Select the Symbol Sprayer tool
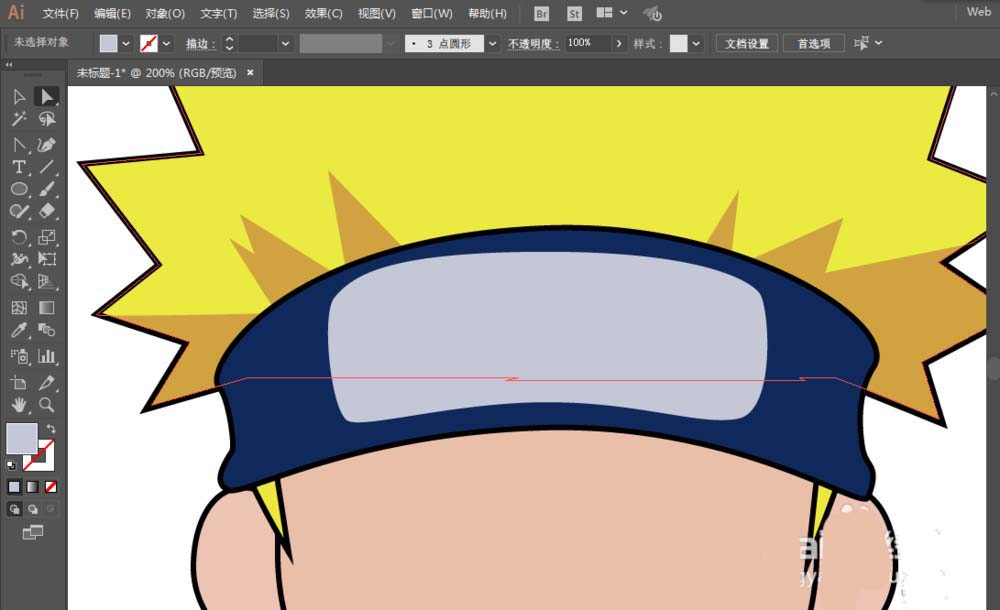The image size is (1000, 610). (x=19, y=356)
